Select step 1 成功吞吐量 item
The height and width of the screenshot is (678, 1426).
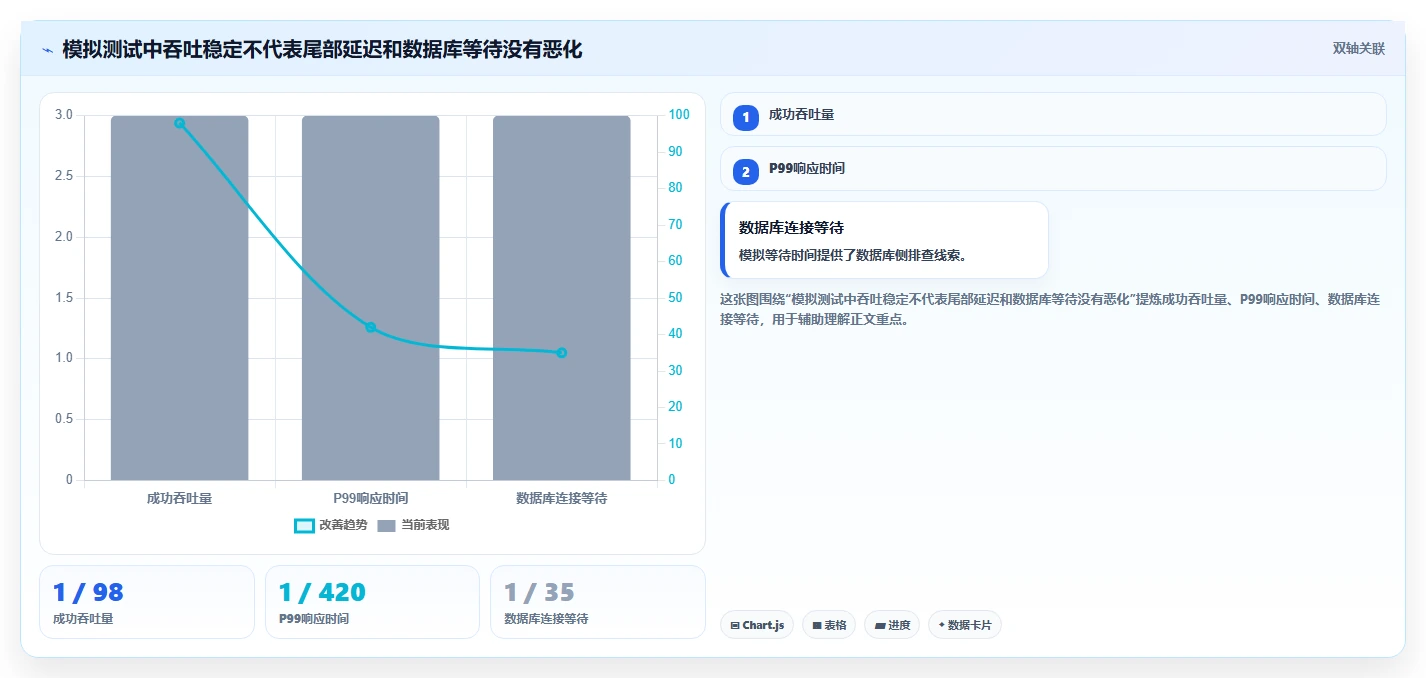pos(1053,114)
